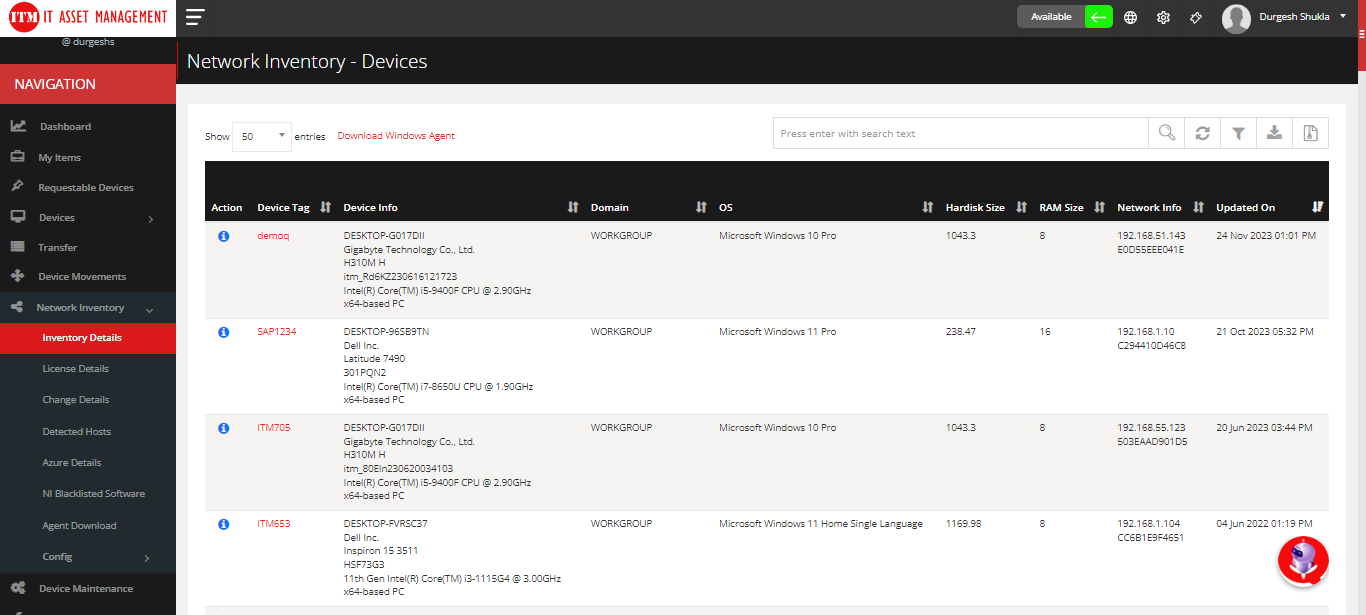Click the red side panel handle
This screenshot has height=615, width=1366.
pos(1361,34)
